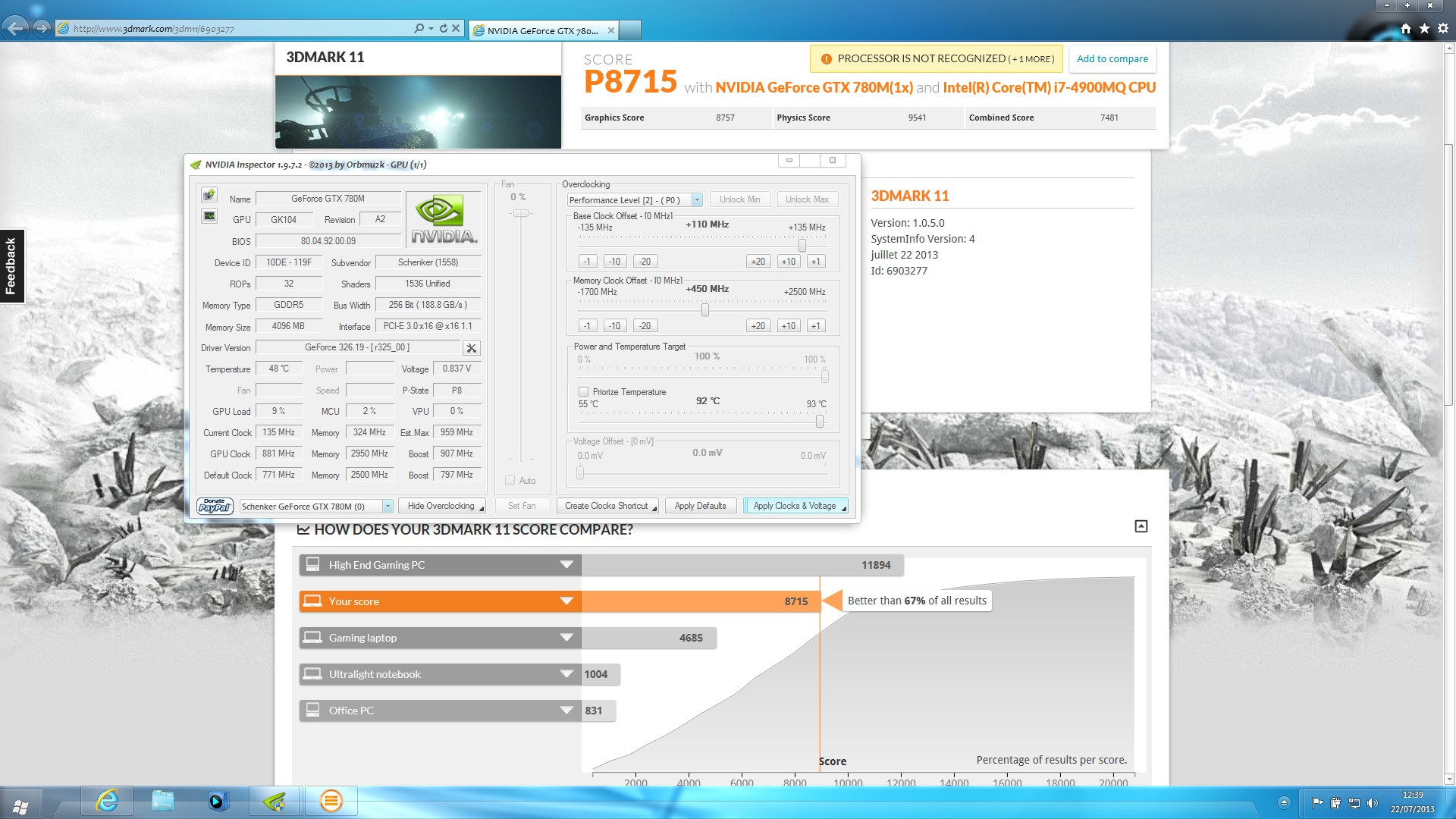This screenshot has width=1456, height=819.
Task: Click Apply Defaults button
Action: [700, 506]
